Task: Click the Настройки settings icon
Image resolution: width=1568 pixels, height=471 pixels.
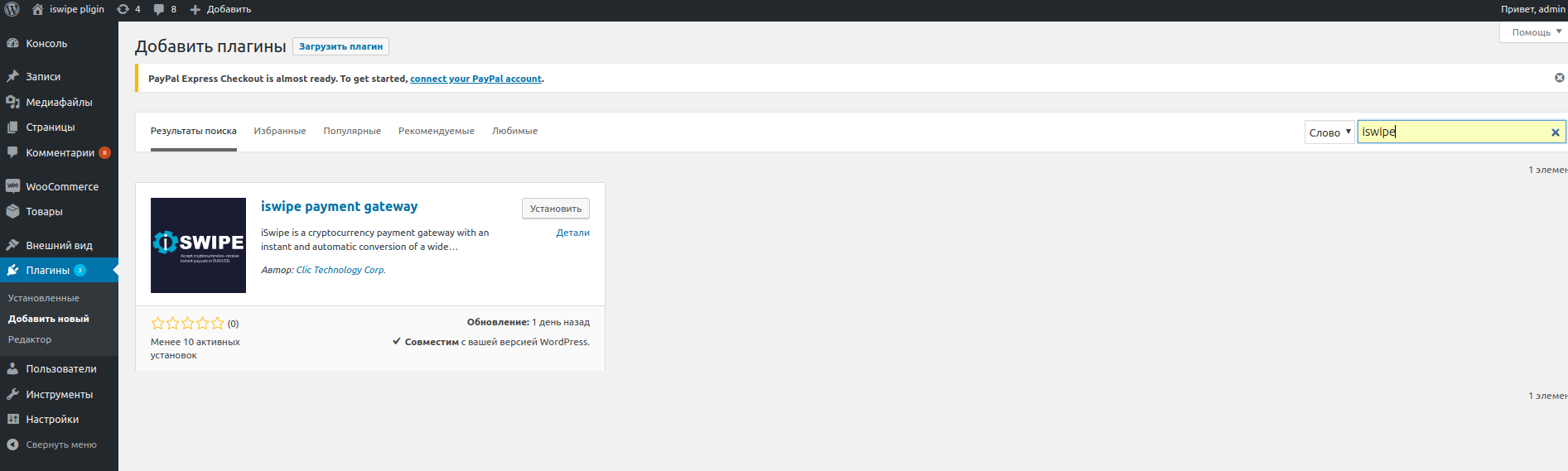Action: pyautogui.click(x=12, y=419)
